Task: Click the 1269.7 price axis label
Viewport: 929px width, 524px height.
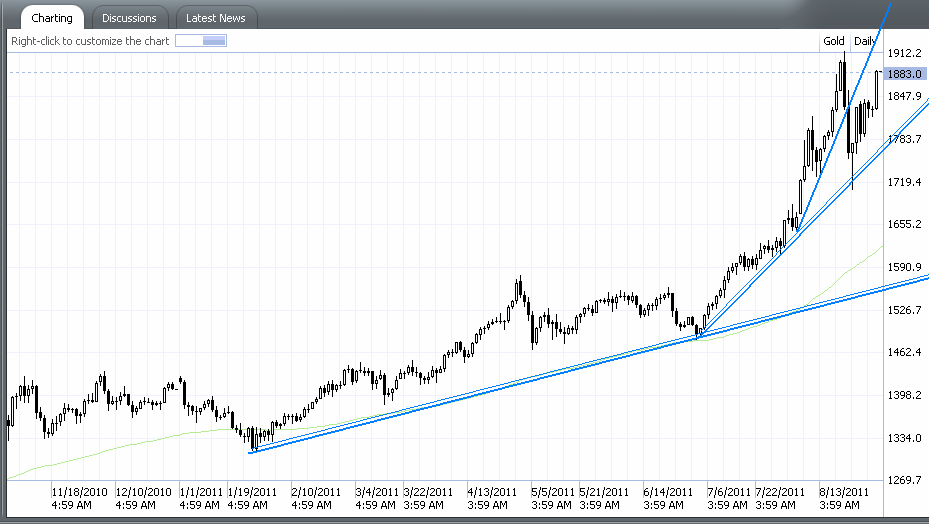Action: 904,481
